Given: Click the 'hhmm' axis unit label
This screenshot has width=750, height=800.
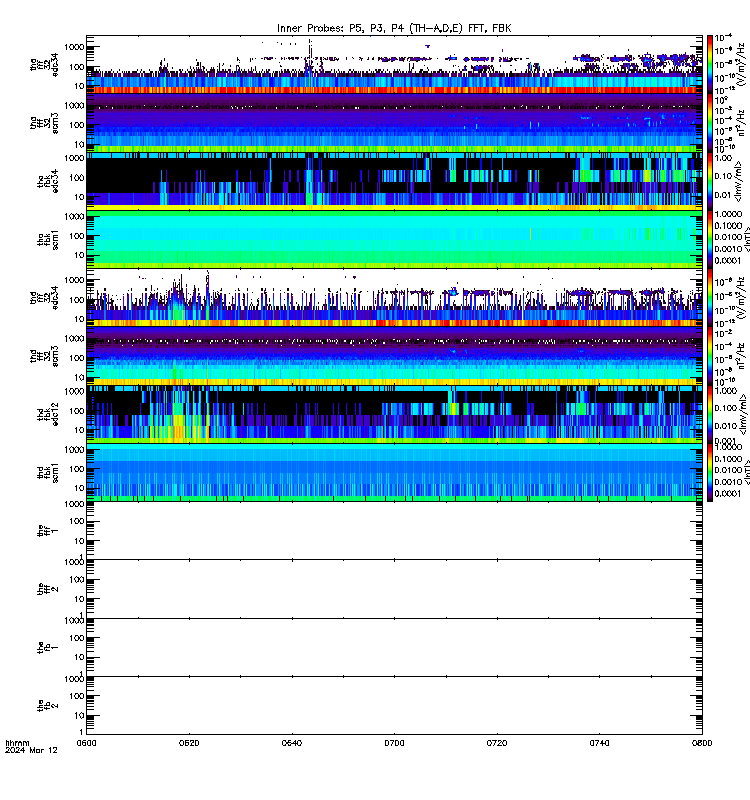Looking at the screenshot, I should [17, 743].
